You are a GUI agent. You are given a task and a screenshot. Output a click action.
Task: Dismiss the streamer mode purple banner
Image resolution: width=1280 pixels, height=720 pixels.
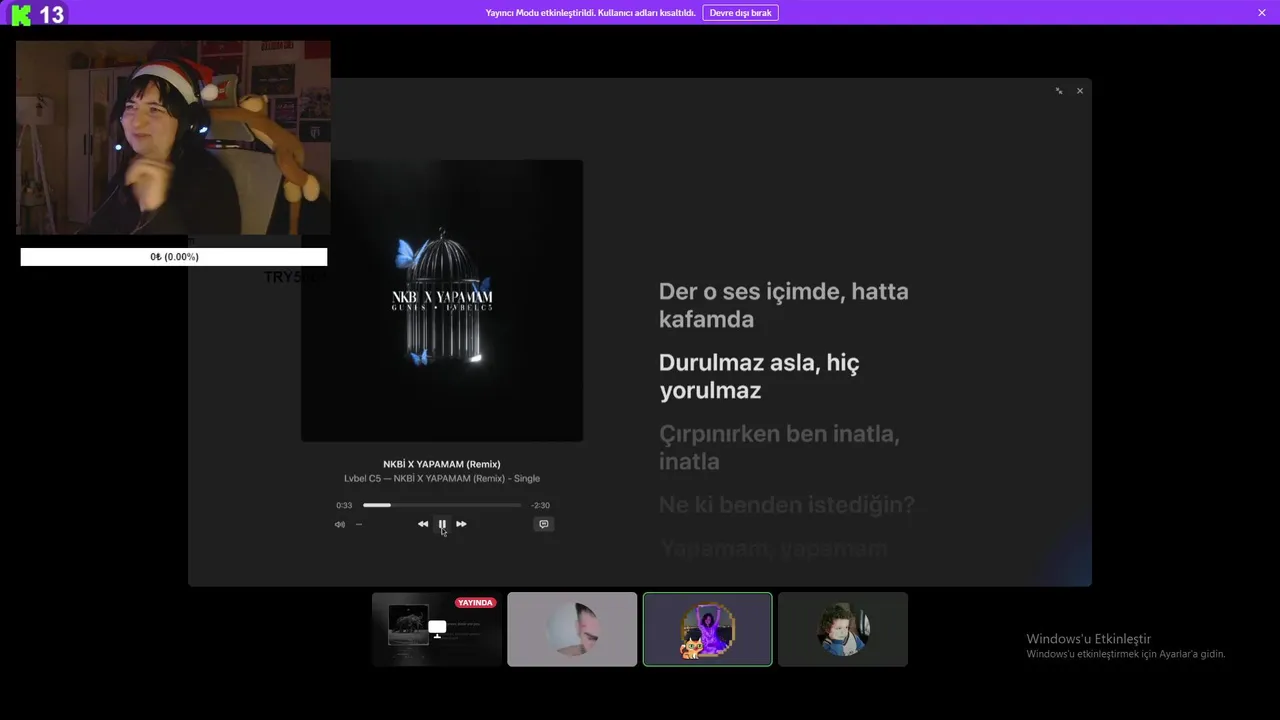tap(1262, 13)
